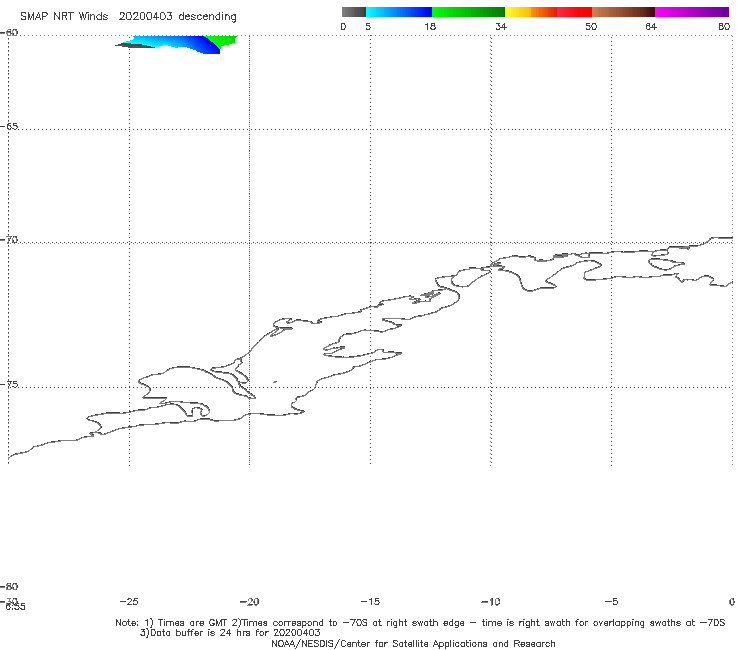Click the "80" label under the color bar
Viewport: 740px width, 650px height.
click(x=724, y=26)
